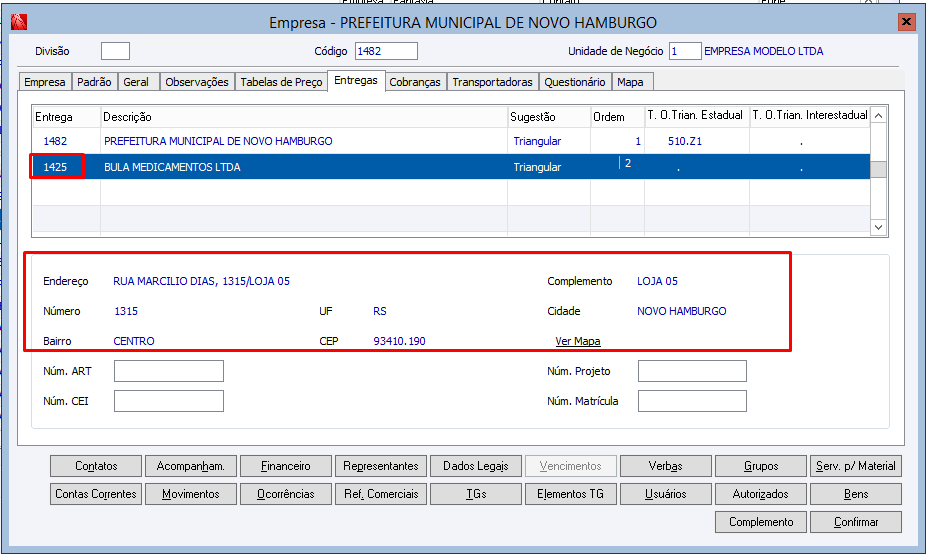This screenshot has height=554, width=927.
Task: Open the Contatos button
Action: coord(96,466)
